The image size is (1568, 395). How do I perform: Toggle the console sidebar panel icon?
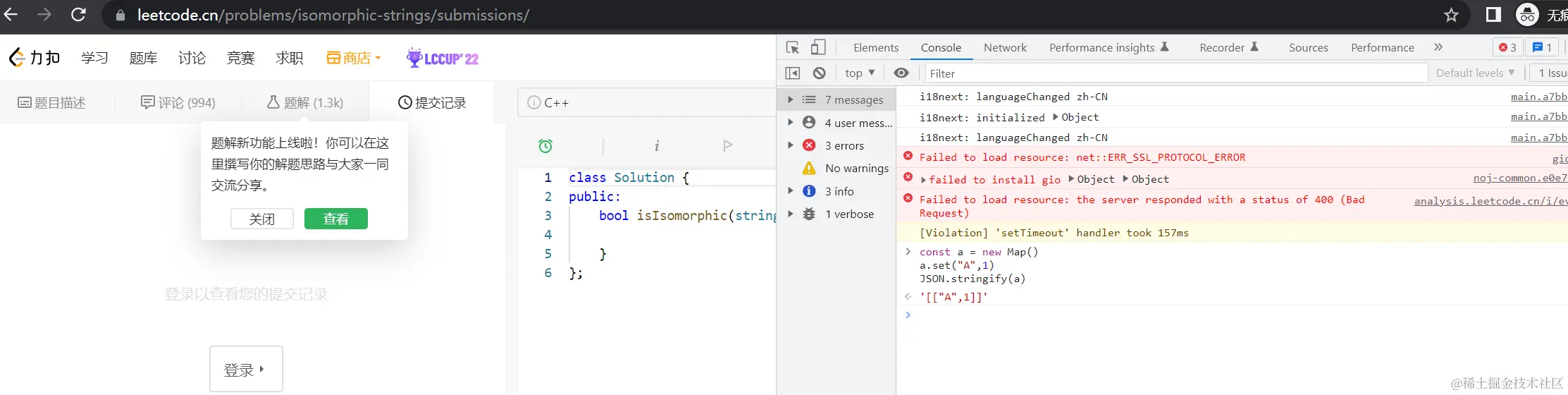coord(793,73)
